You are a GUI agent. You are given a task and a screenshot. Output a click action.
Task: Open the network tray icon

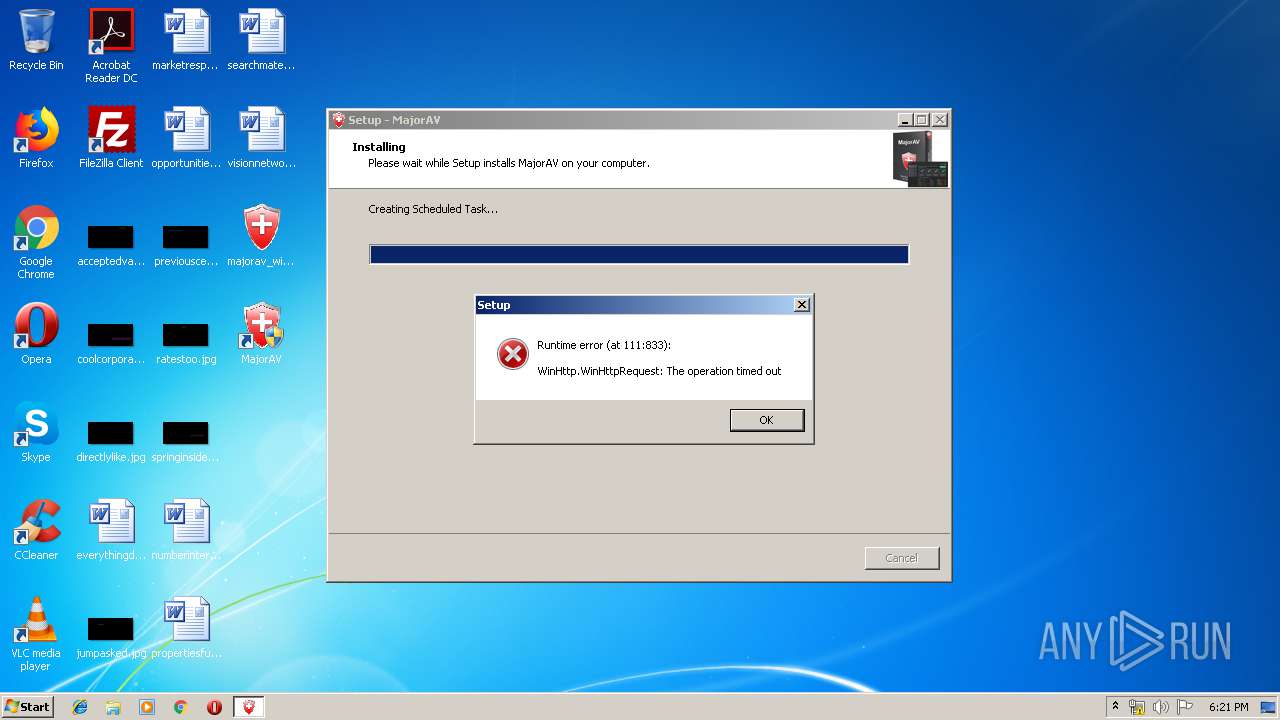(x=1137, y=707)
